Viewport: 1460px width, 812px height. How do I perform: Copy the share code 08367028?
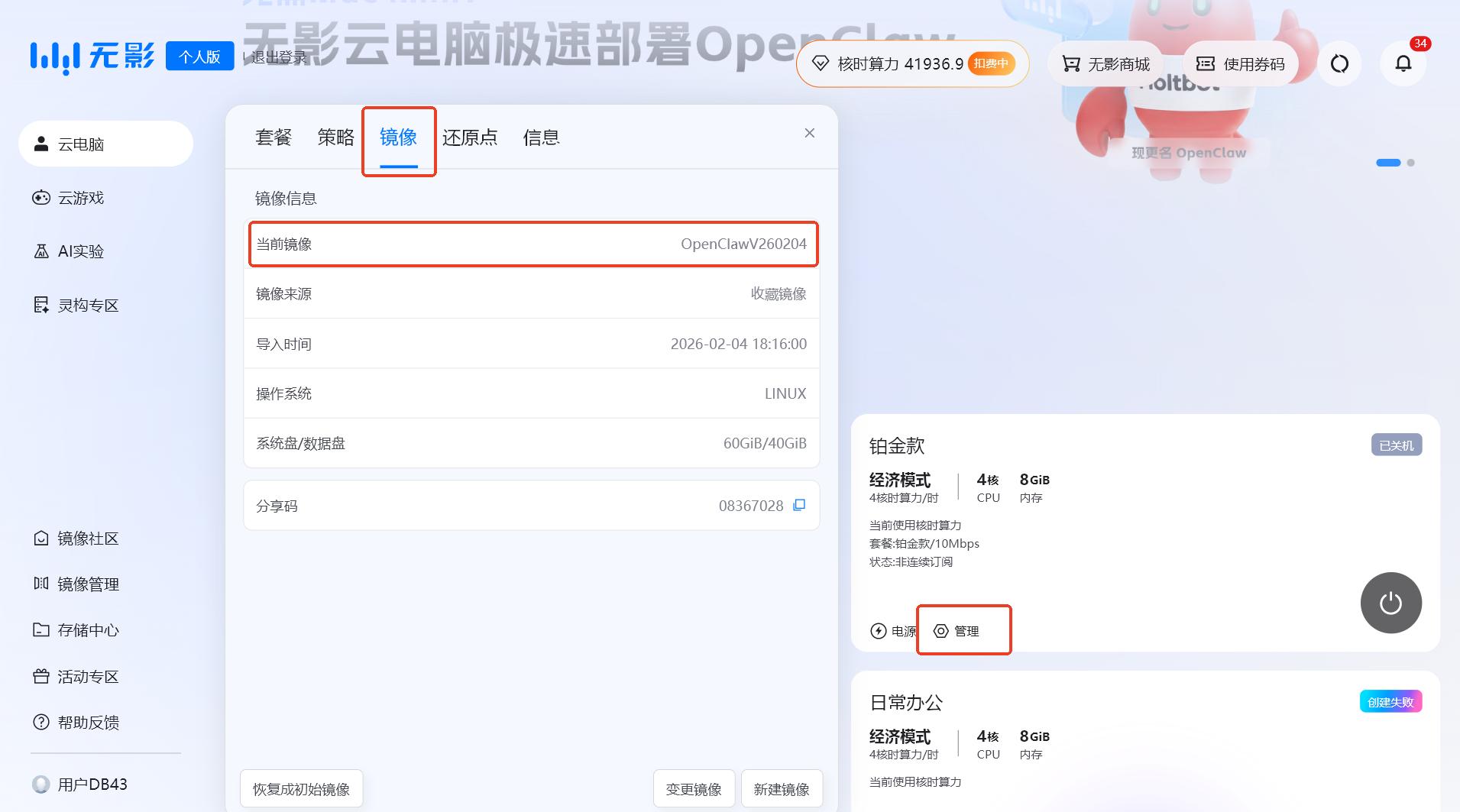(x=799, y=505)
